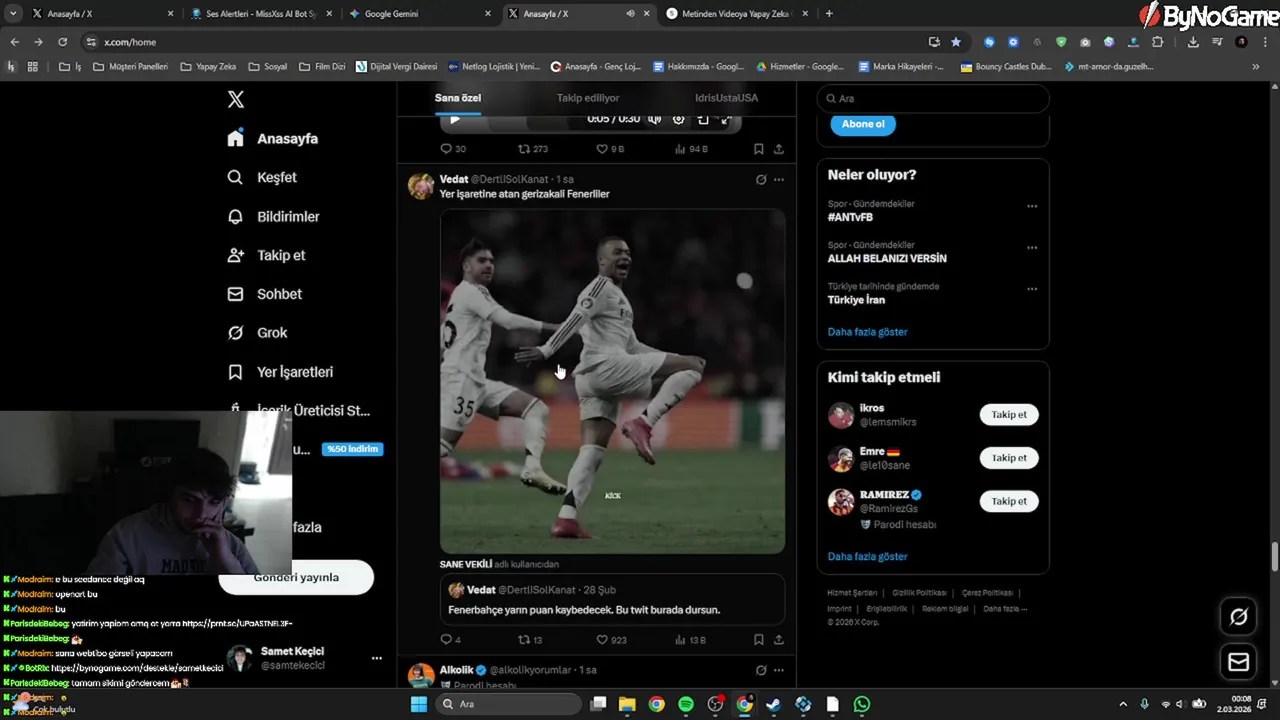Screen dimensions: 1280x720
Task: Play the video at top of feed
Action: (455, 119)
